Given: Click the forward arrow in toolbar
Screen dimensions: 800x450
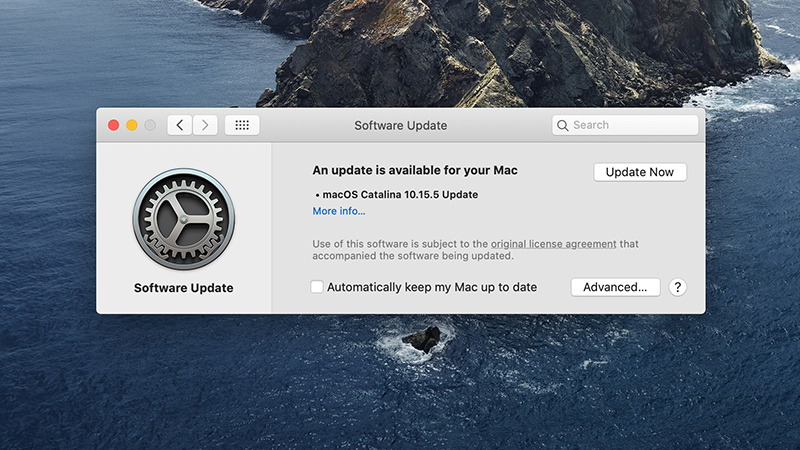Looking at the screenshot, I should pyautogui.click(x=205, y=125).
